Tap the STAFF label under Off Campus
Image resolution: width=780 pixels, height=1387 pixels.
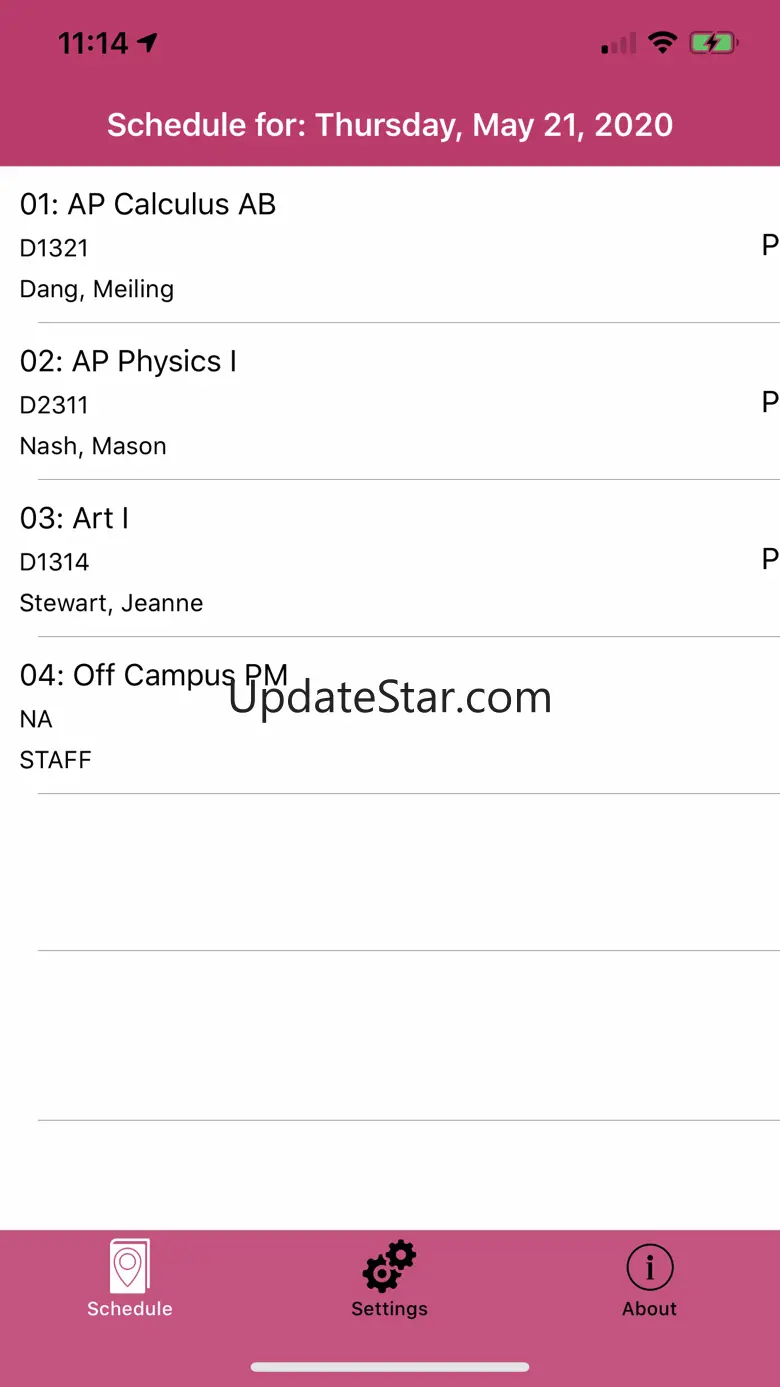coord(55,760)
